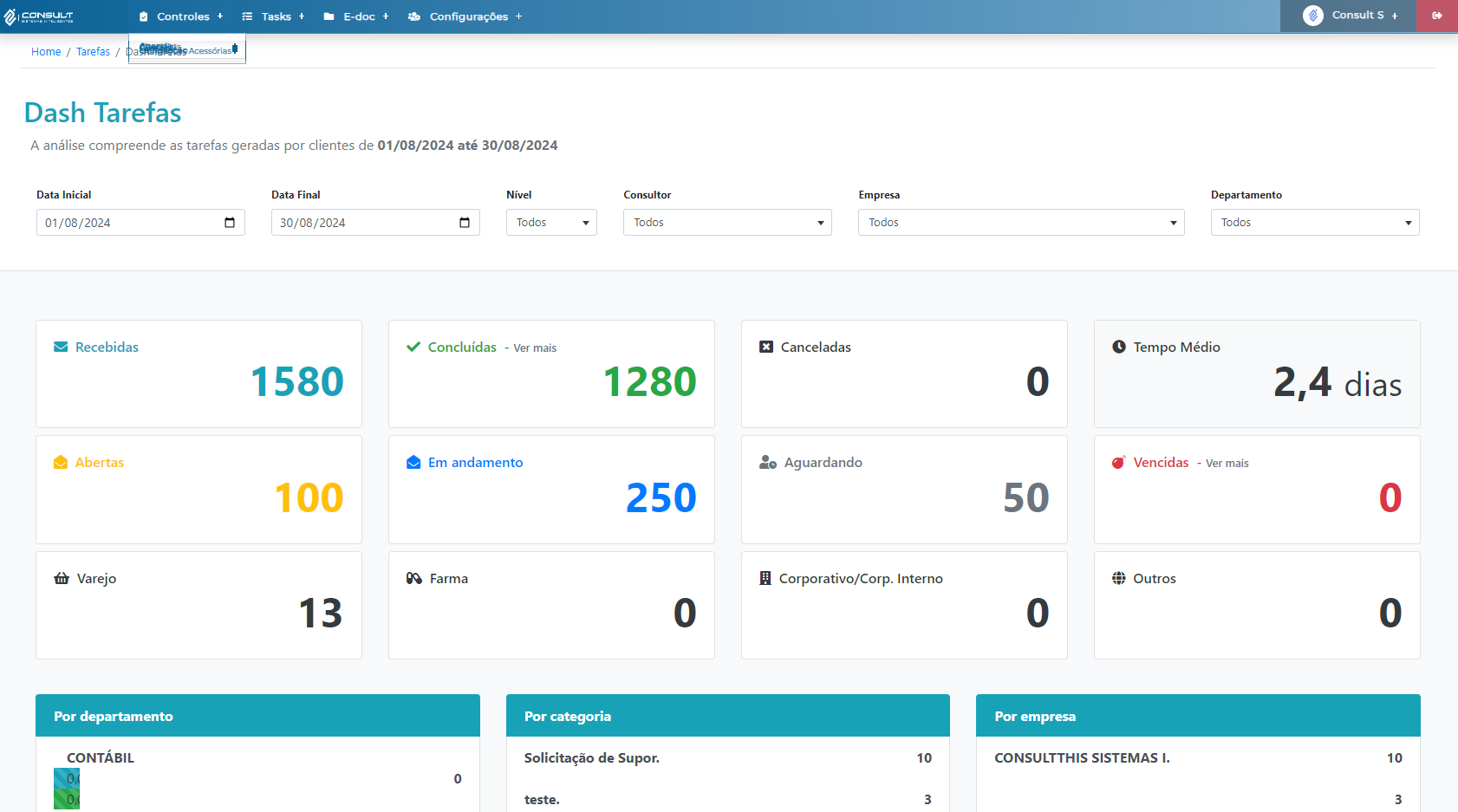
Task: Click the Por departamento panel header
Action: (x=257, y=716)
